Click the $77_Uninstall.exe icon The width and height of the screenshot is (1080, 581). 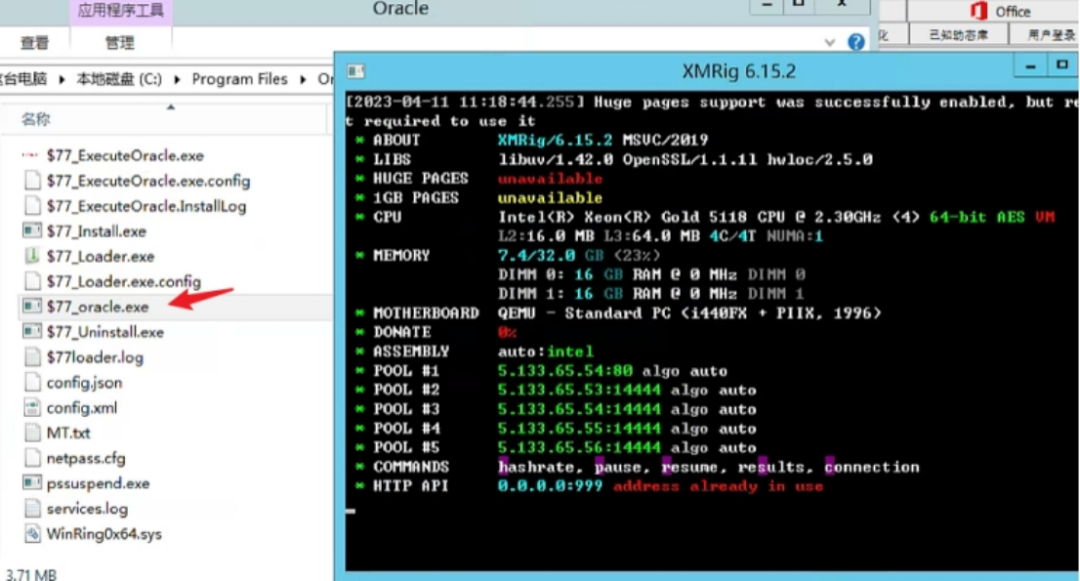(x=32, y=332)
